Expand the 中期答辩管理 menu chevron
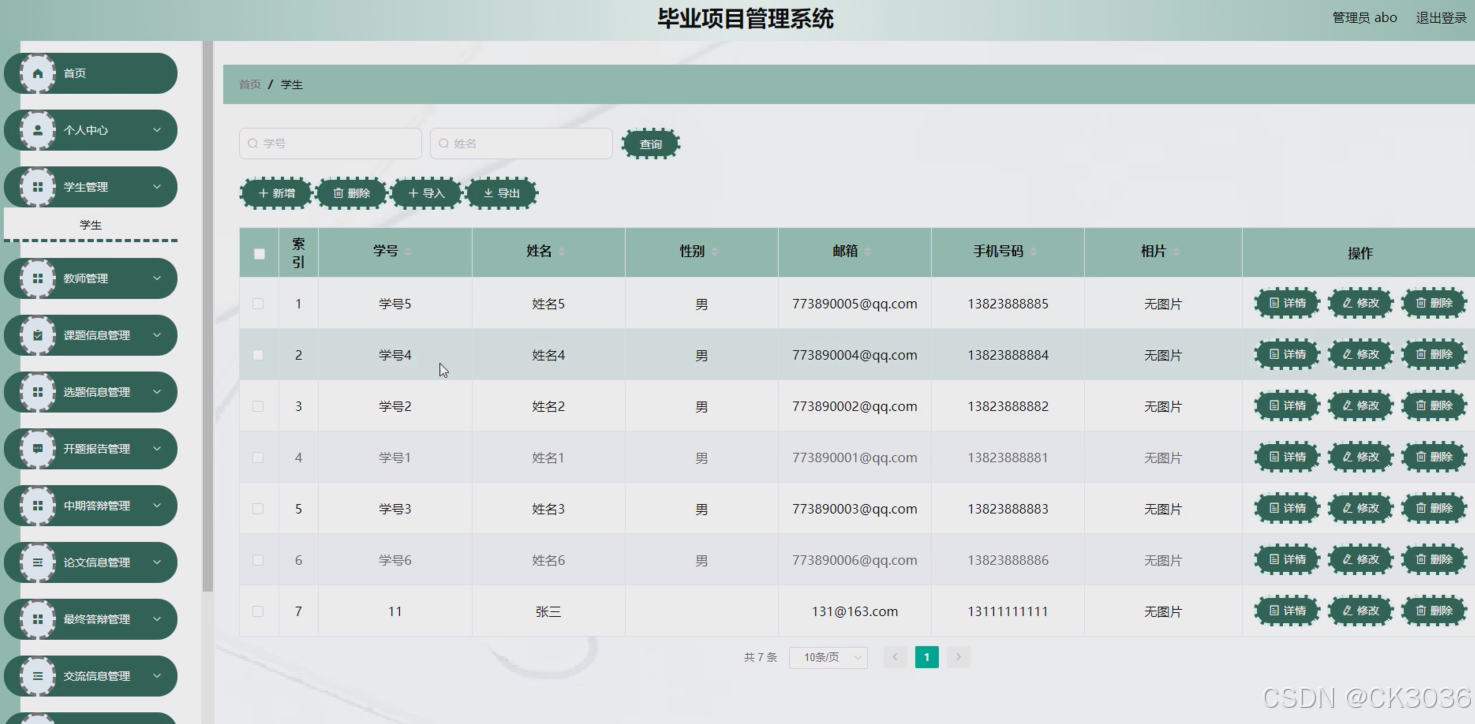This screenshot has width=1475, height=724. pyautogui.click(x=157, y=505)
